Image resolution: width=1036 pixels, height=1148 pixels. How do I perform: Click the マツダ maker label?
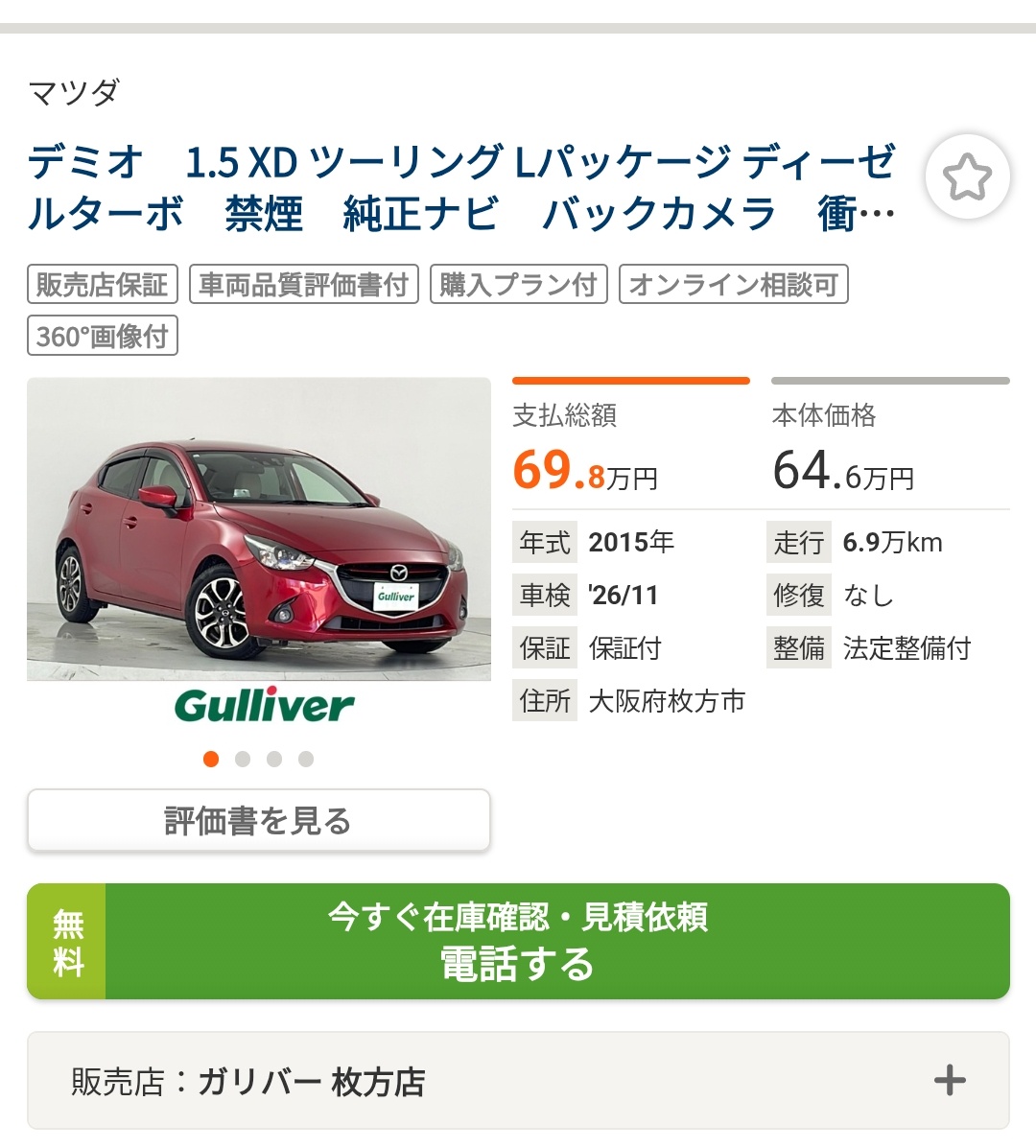[74, 93]
